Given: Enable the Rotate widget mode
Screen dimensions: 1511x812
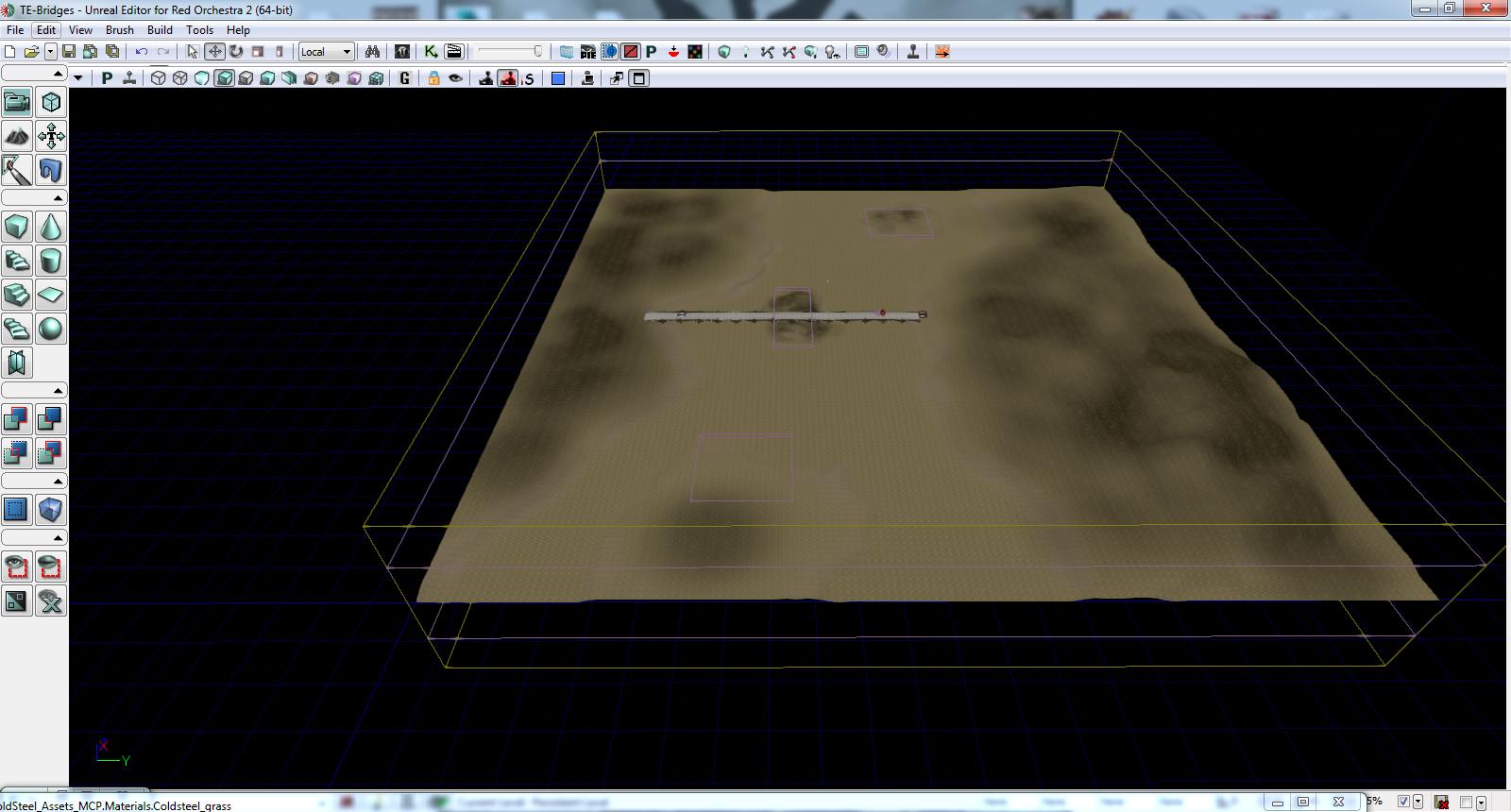Looking at the screenshot, I should click(x=236, y=52).
